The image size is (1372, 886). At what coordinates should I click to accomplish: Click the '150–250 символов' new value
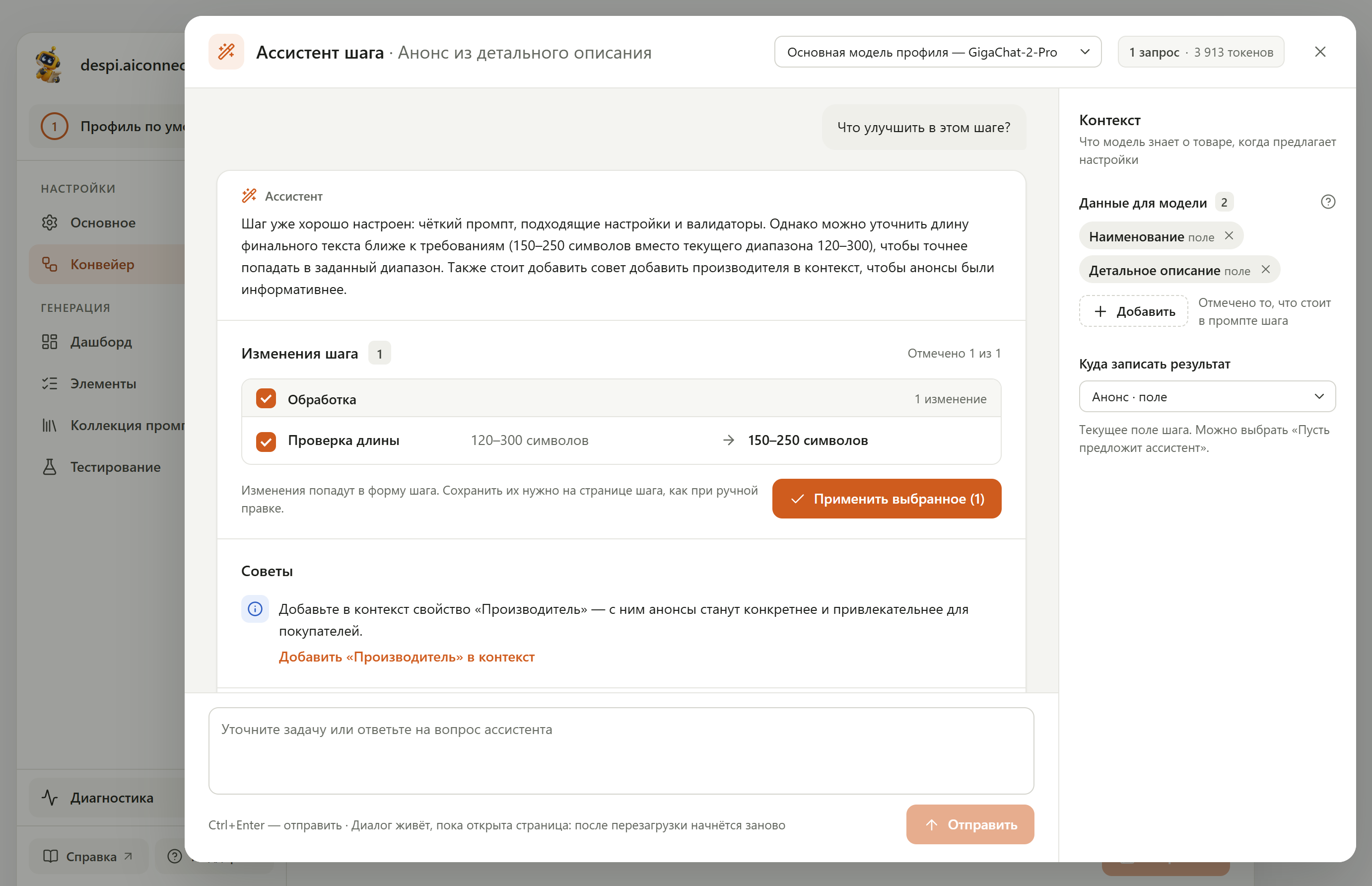pos(808,440)
